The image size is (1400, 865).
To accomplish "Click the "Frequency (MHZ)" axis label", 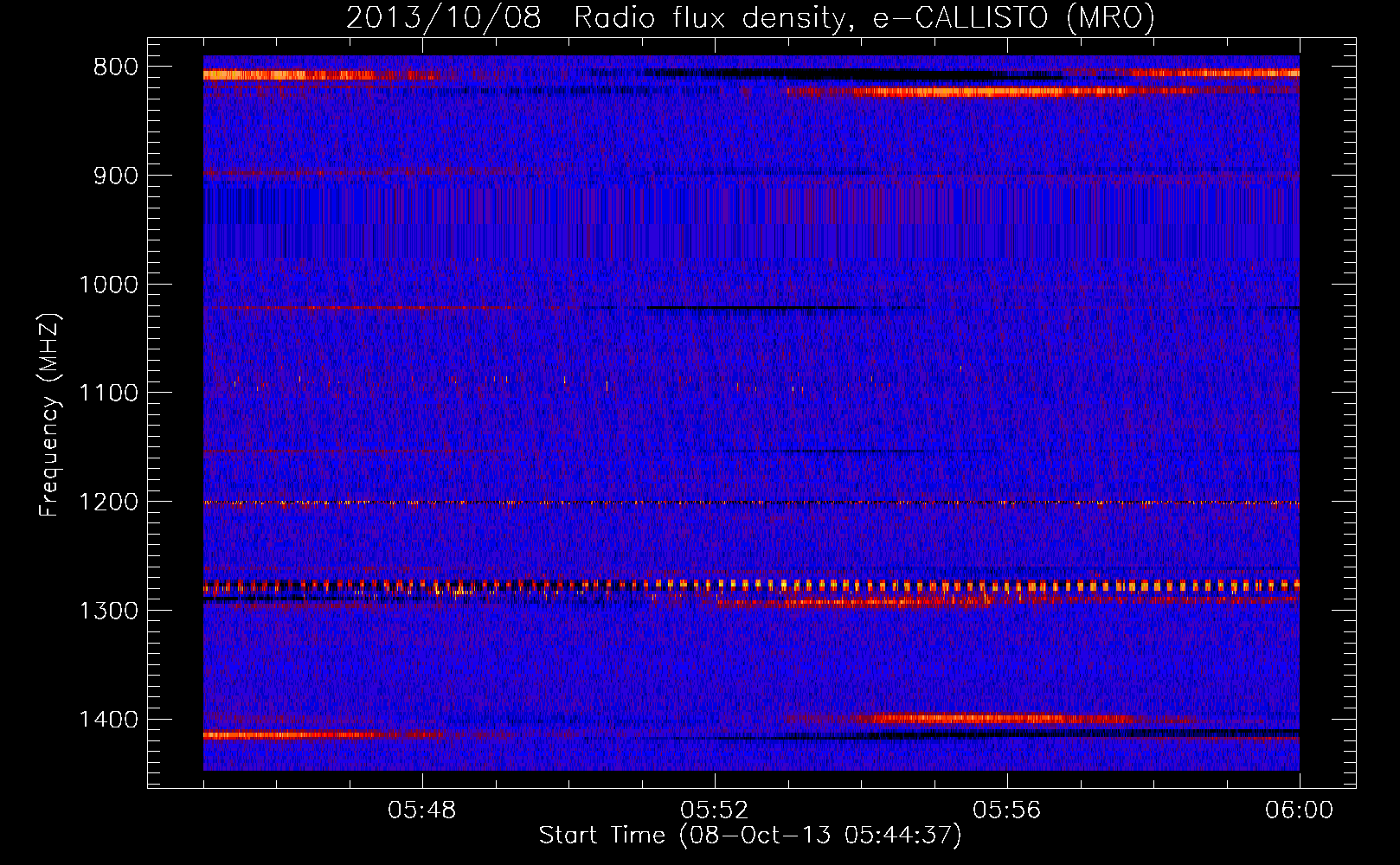I will [x=49, y=415].
